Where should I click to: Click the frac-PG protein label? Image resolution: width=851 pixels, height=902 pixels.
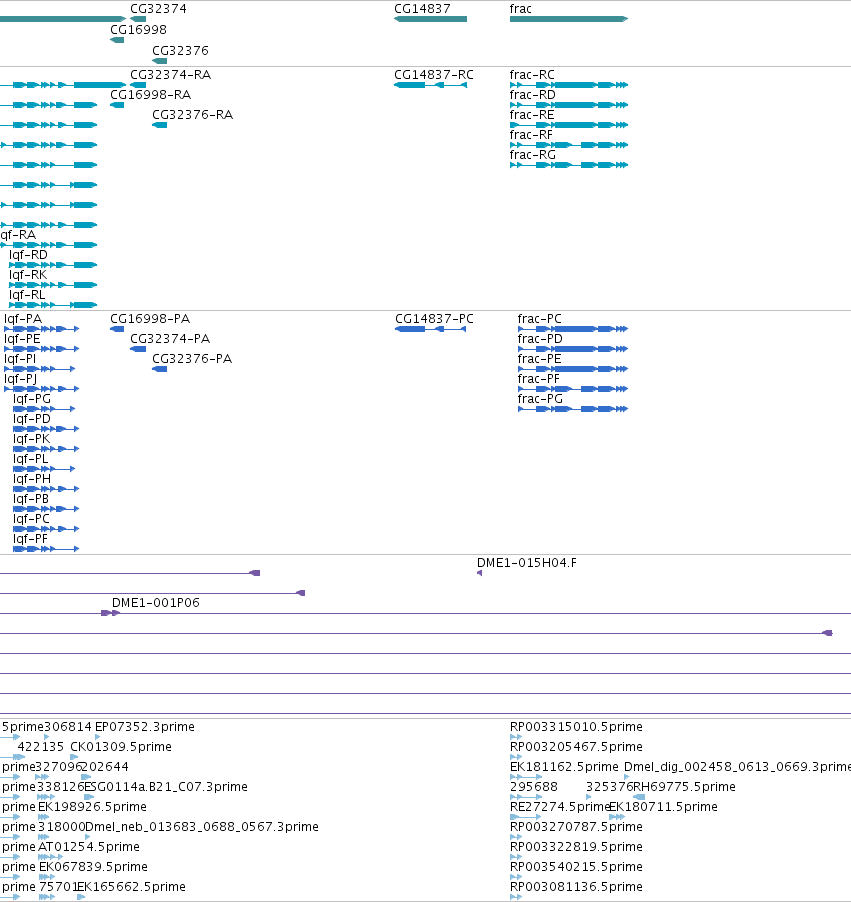pos(540,399)
